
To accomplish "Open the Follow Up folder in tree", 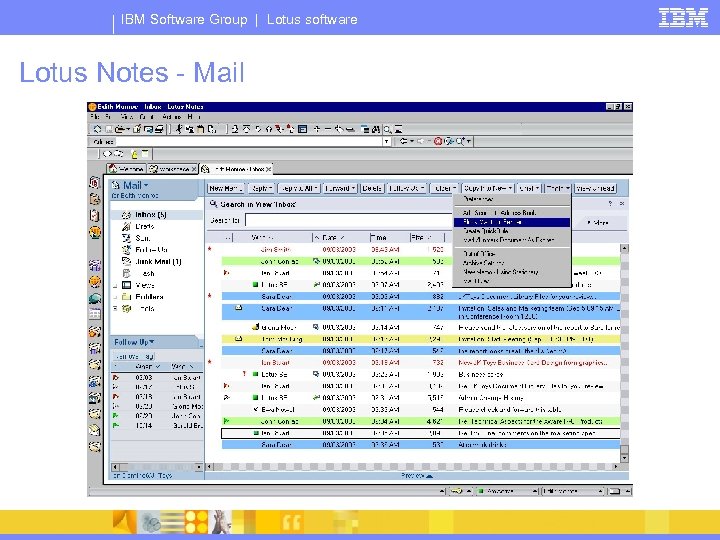I will pyautogui.click(x=151, y=250).
